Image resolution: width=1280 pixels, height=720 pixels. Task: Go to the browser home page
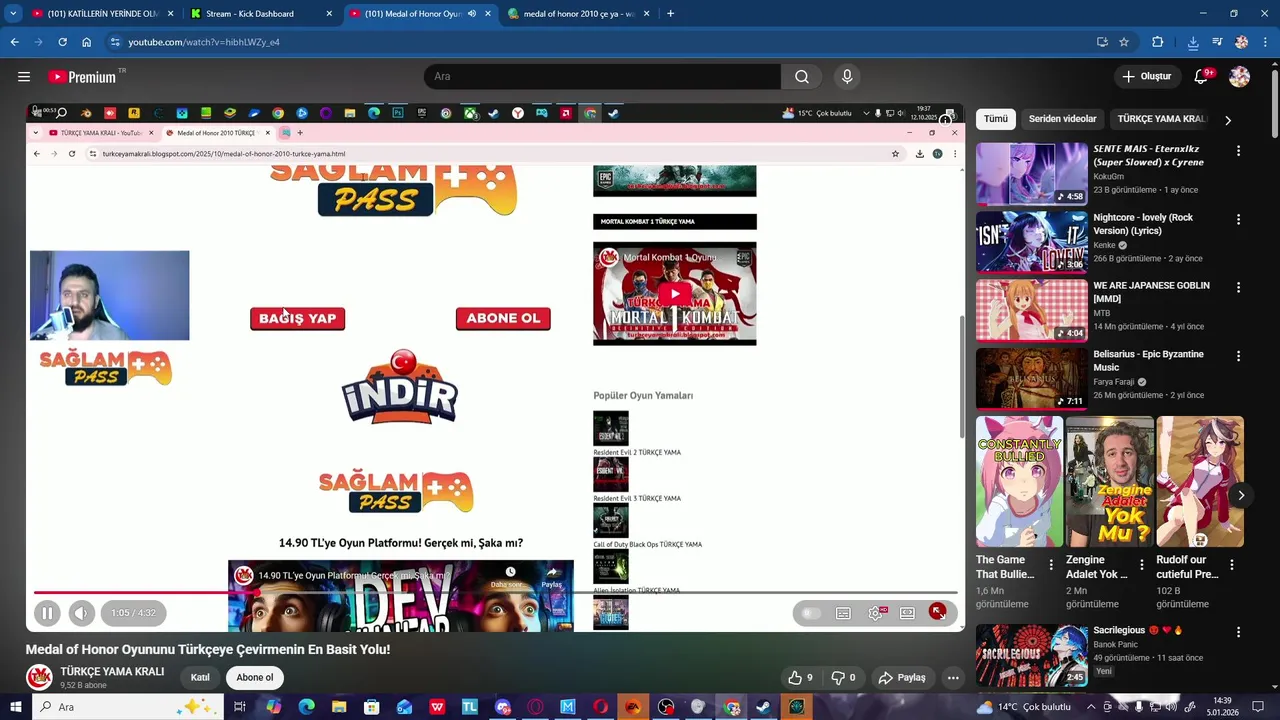point(86,42)
